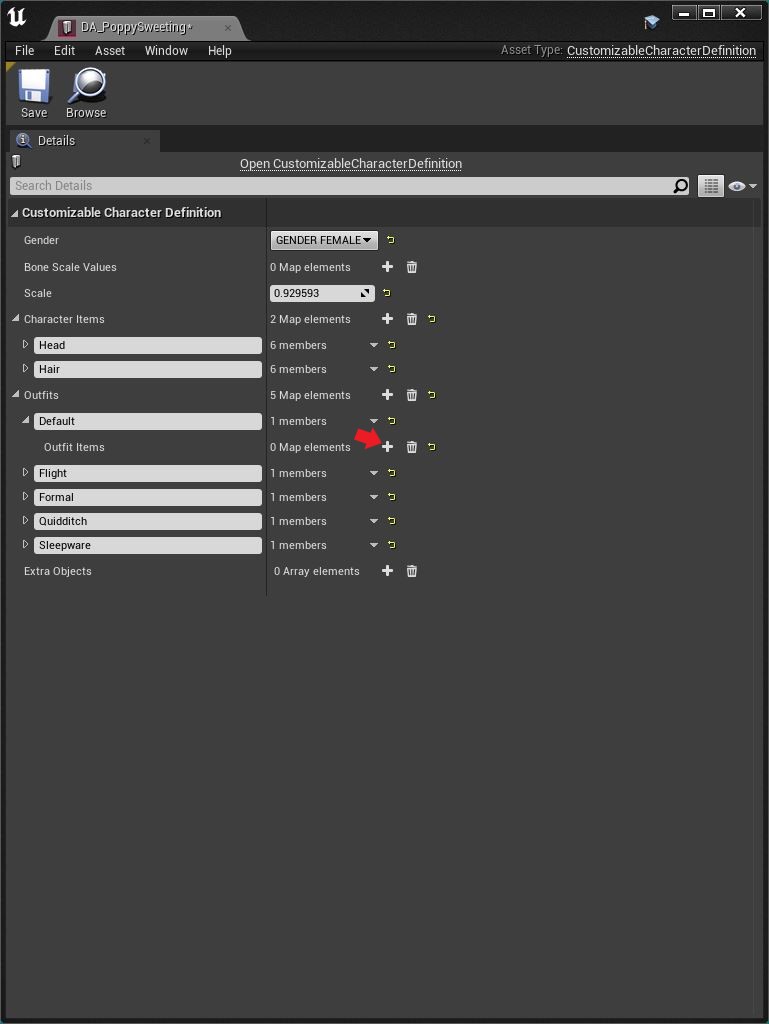Open view options eye dropdown
Viewport: 769px width, 1024px height.
point(742,186)
